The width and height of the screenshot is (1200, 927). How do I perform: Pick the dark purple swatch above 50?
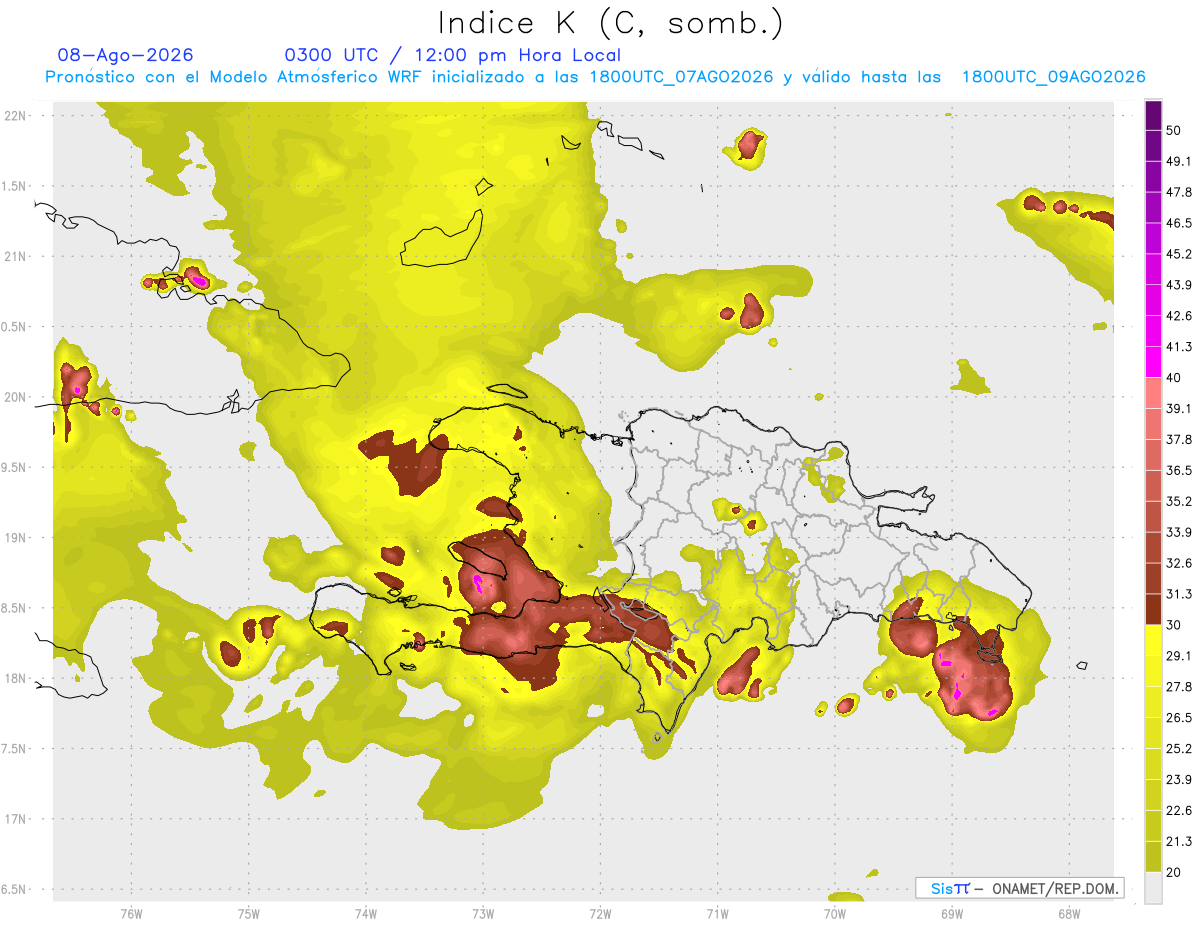tap(1153, 115)
